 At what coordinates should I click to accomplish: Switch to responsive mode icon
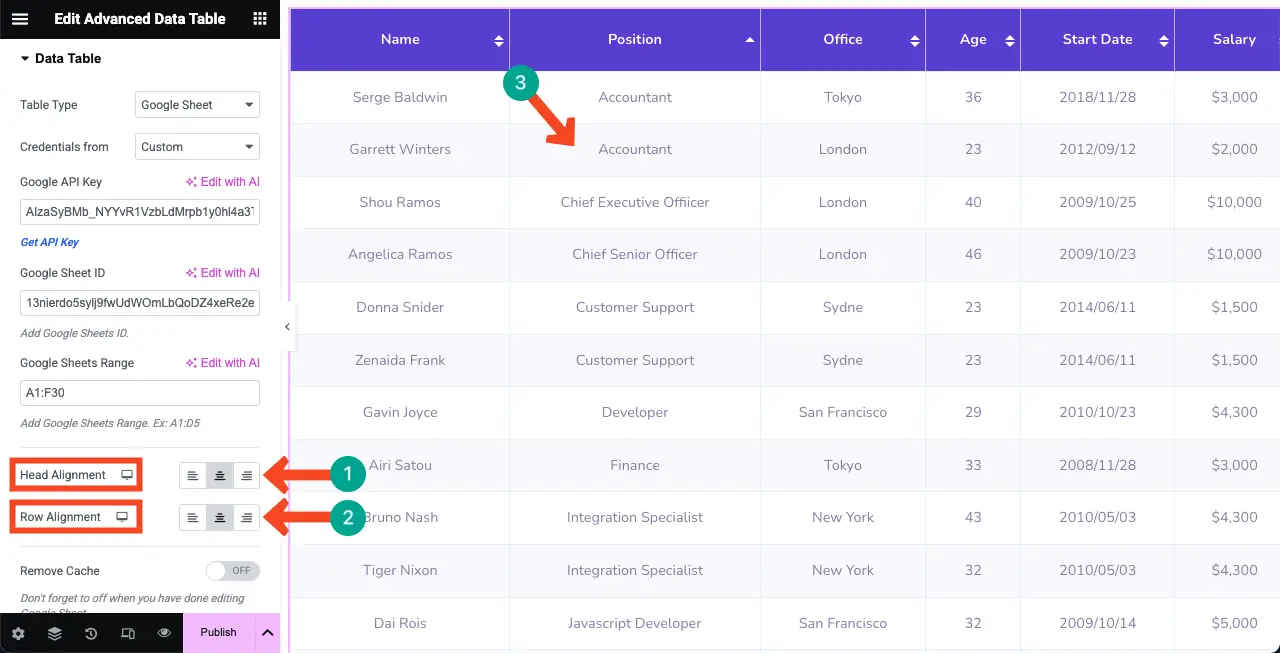click(128, 633)
